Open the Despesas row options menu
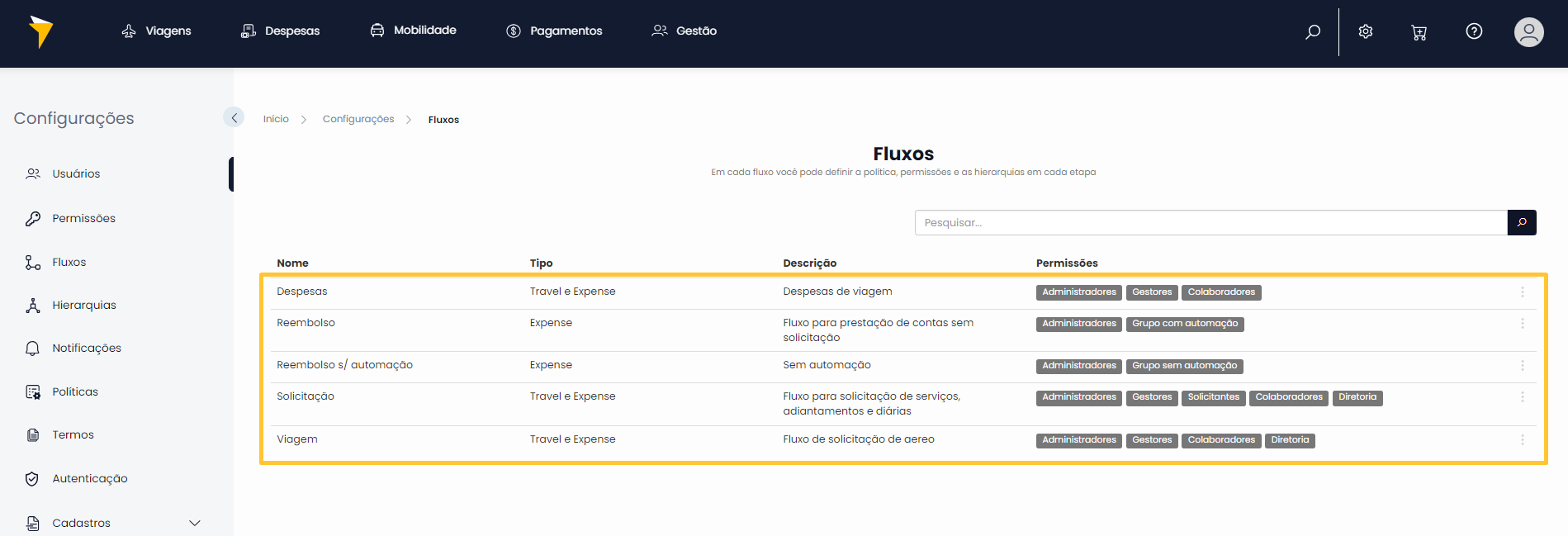1568x536 pixels. tap(1523, 292)
